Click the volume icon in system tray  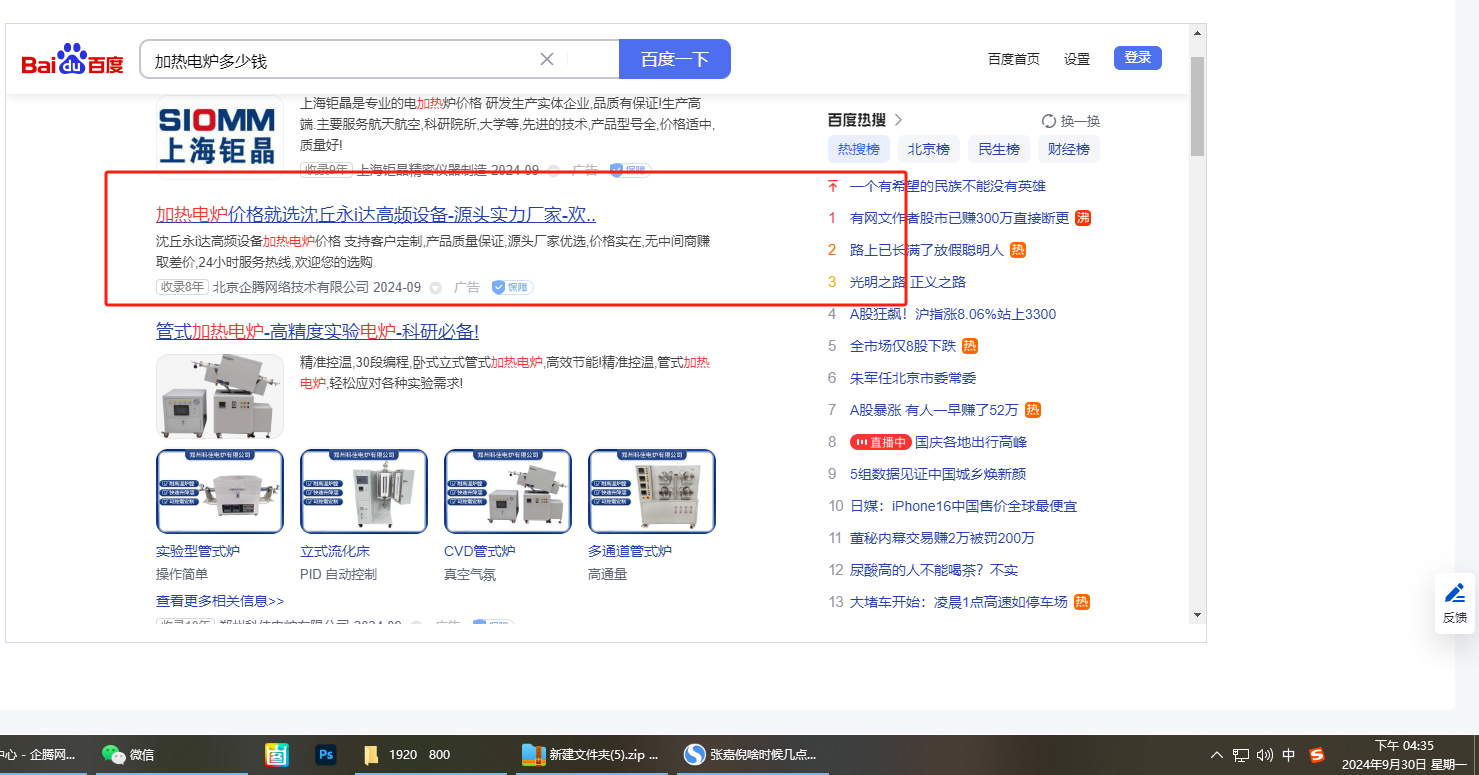(x=1265, y=755)
